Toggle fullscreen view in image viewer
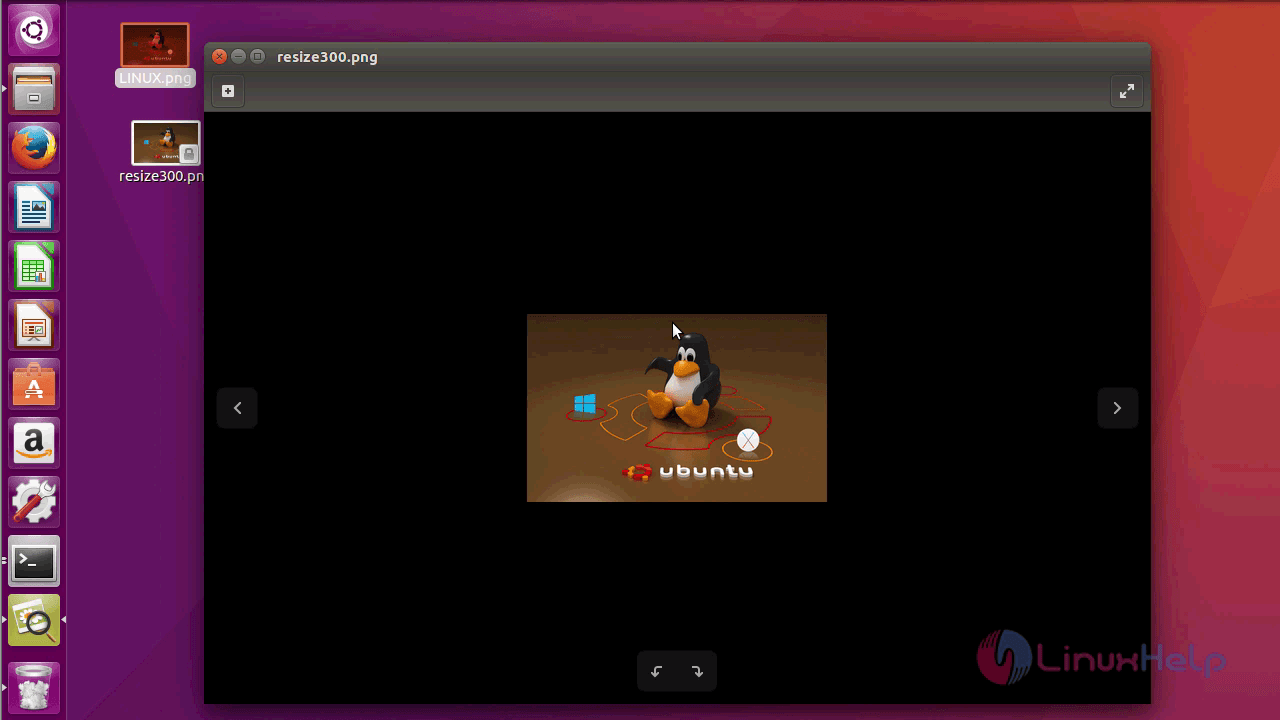Screen dimensions: 1280x720 pyautogui.click(x=1127, y=91)
